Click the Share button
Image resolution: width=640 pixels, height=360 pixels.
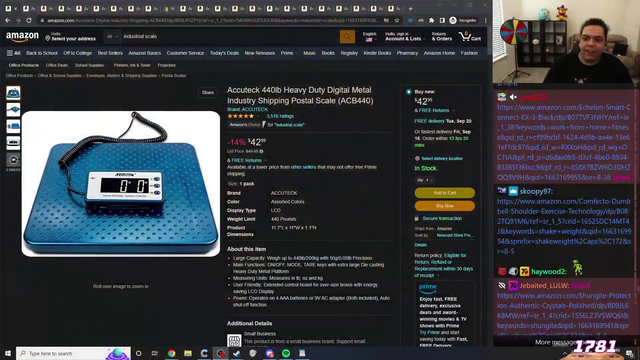208,93
